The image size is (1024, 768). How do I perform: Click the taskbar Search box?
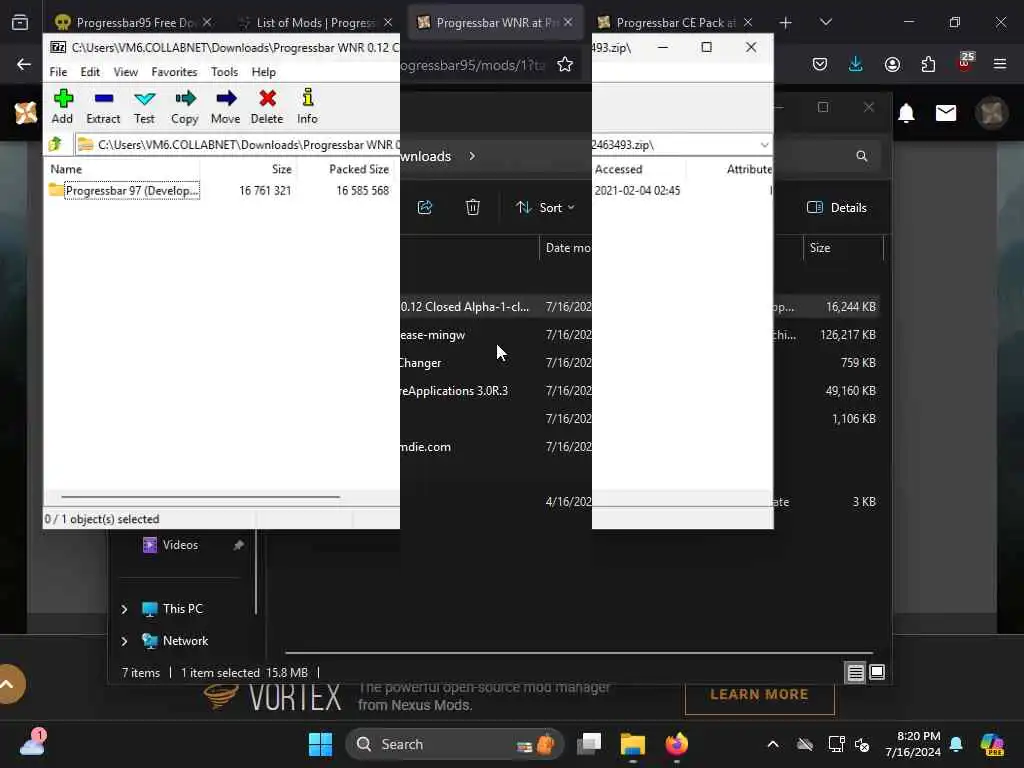click(455, 744)
